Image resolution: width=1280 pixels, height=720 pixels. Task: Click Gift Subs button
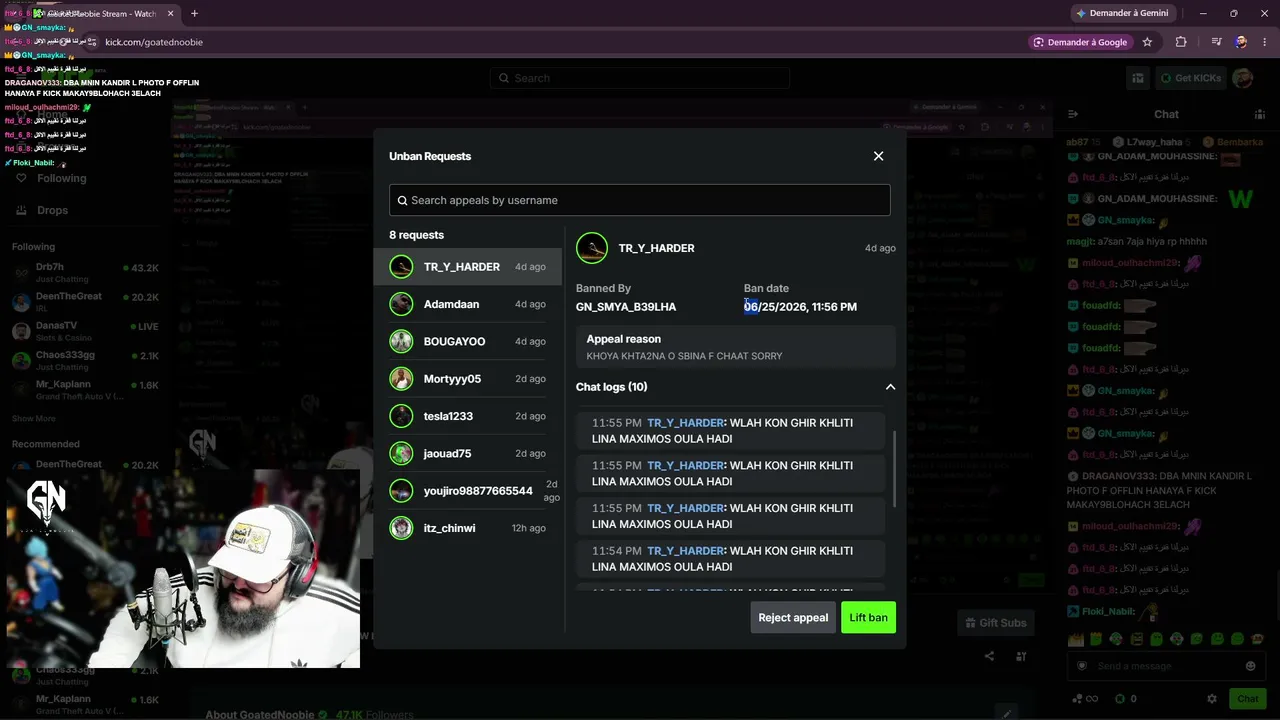pyautogui.click(x=996, y=623)
